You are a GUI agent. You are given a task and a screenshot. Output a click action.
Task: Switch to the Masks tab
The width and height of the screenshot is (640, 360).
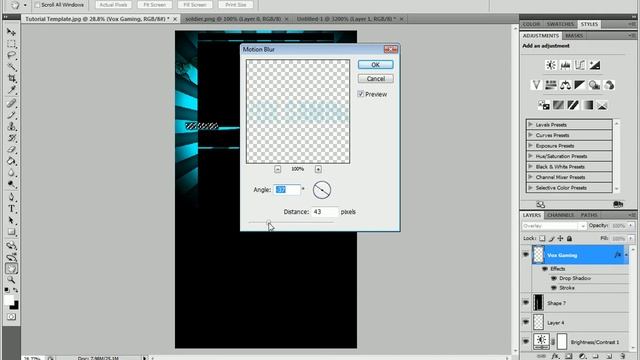click(574, 36)
